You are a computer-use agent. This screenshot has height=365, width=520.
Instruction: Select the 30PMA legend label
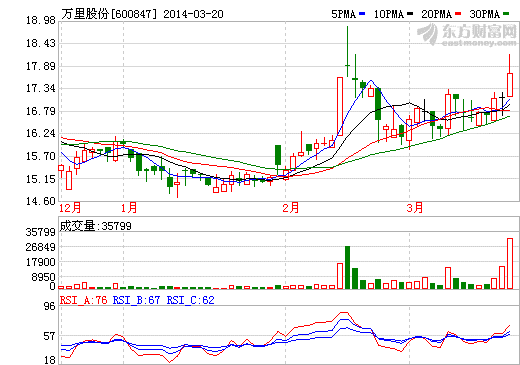485,14
